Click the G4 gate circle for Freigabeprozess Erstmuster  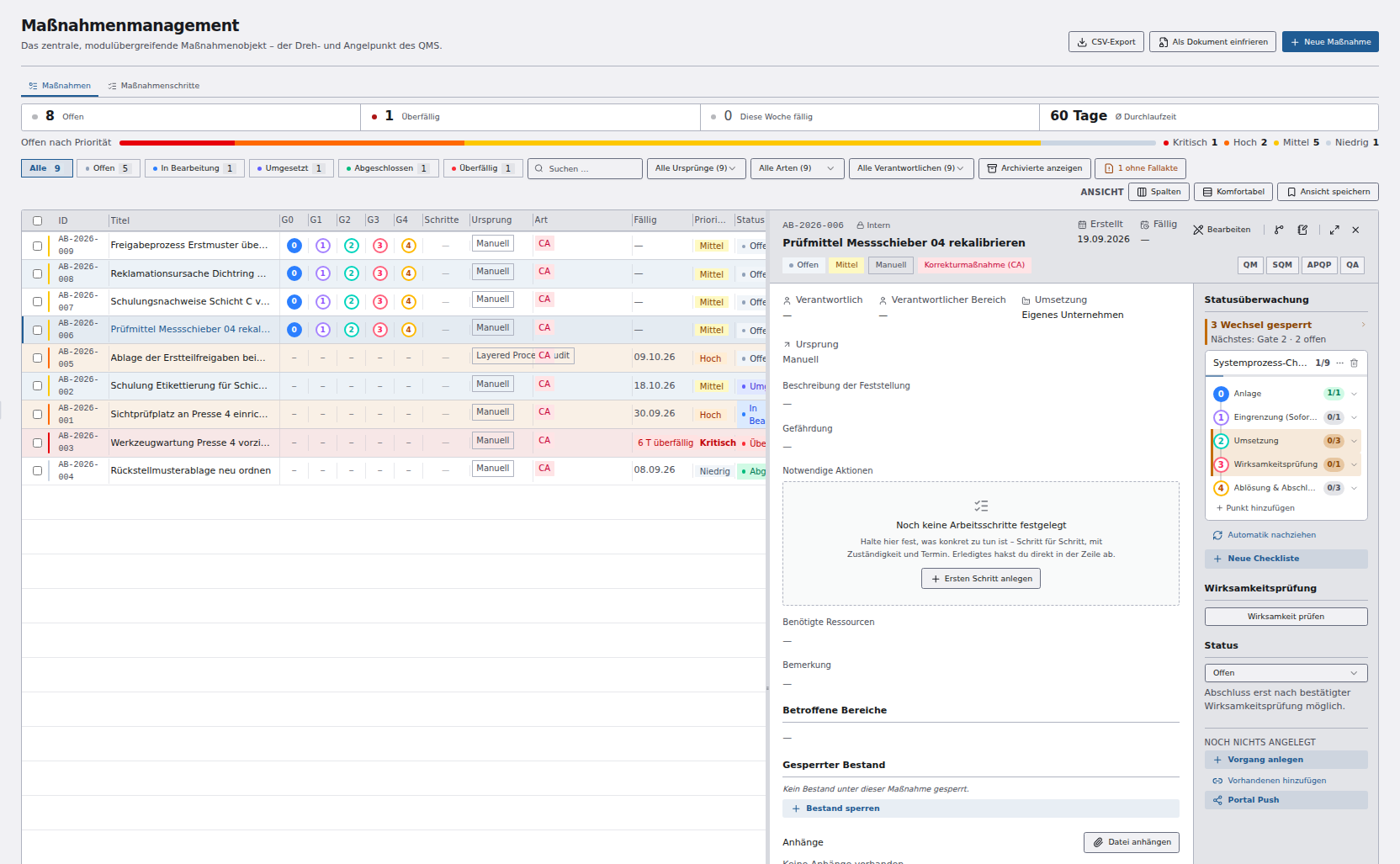click(409, 246)
